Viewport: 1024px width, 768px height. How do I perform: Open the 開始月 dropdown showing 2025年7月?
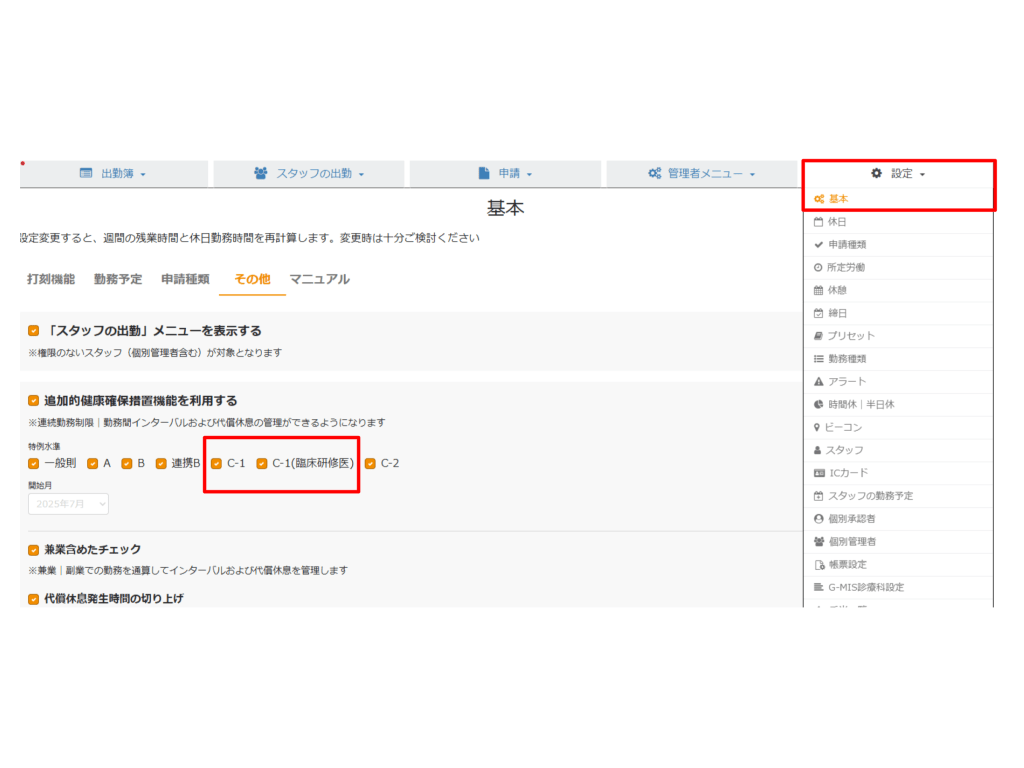pyautogui.click(x=68, y=505)
